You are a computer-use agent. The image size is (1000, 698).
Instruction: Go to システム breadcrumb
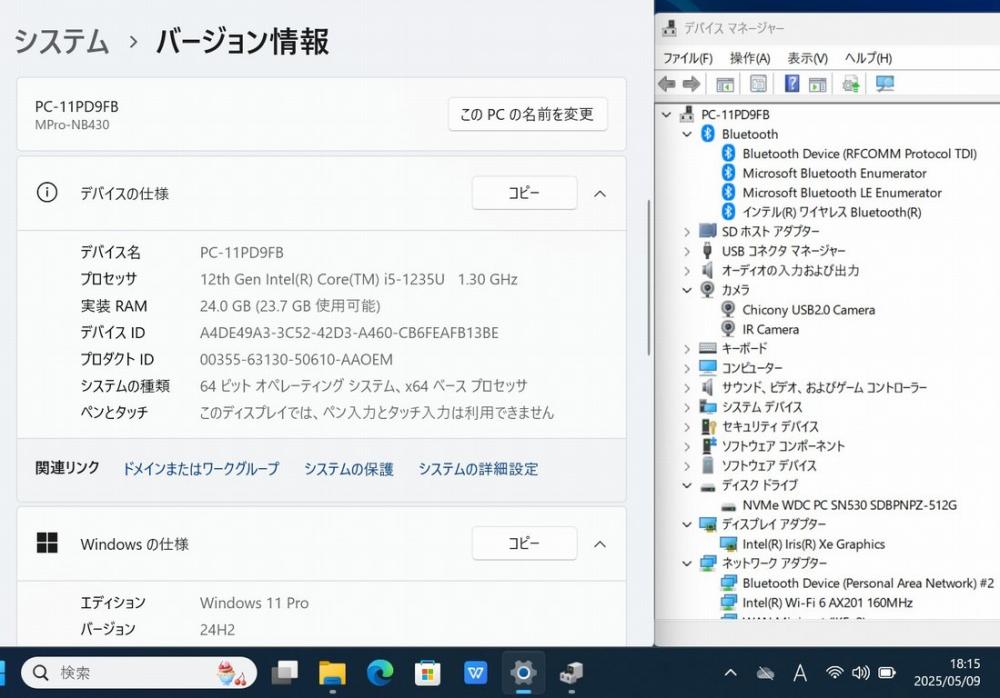pyautogui.click(x=62, y=41)
